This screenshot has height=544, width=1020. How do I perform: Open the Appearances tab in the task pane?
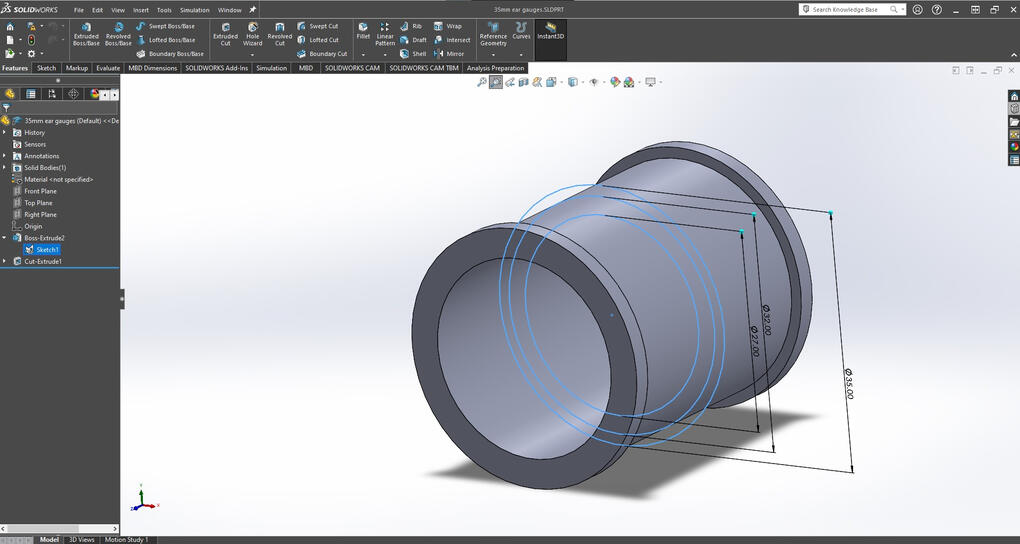pos(1014,147)
